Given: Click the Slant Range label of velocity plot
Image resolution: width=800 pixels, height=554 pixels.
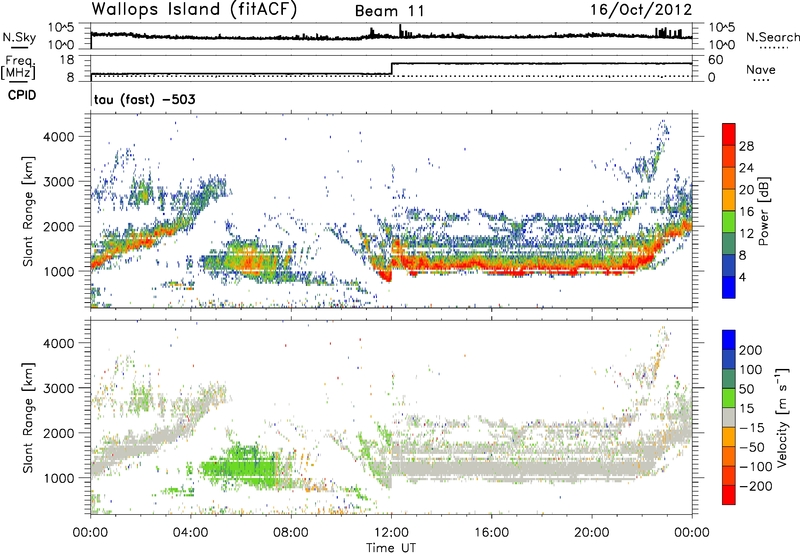Looking at the screenshot, I should tap(28, 417).
